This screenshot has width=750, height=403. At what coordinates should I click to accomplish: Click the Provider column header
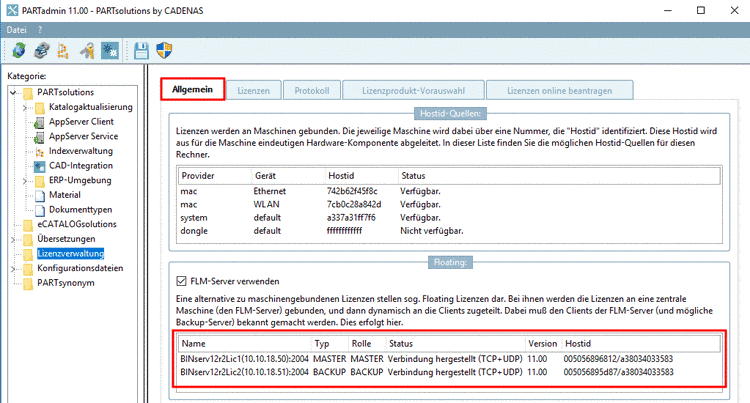point(215,175)
